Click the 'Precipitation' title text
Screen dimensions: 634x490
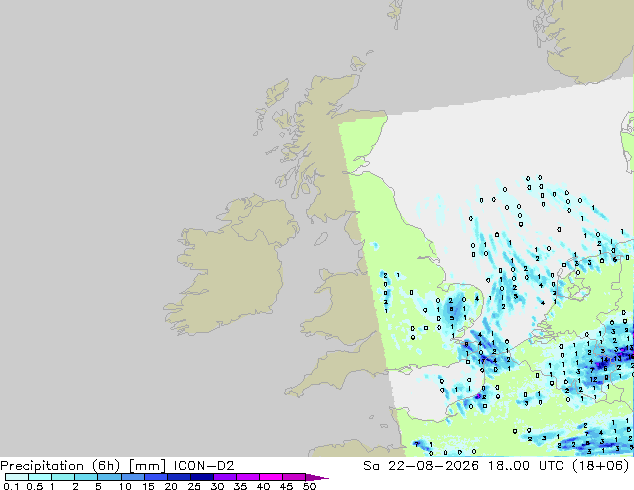coord(42,466)
